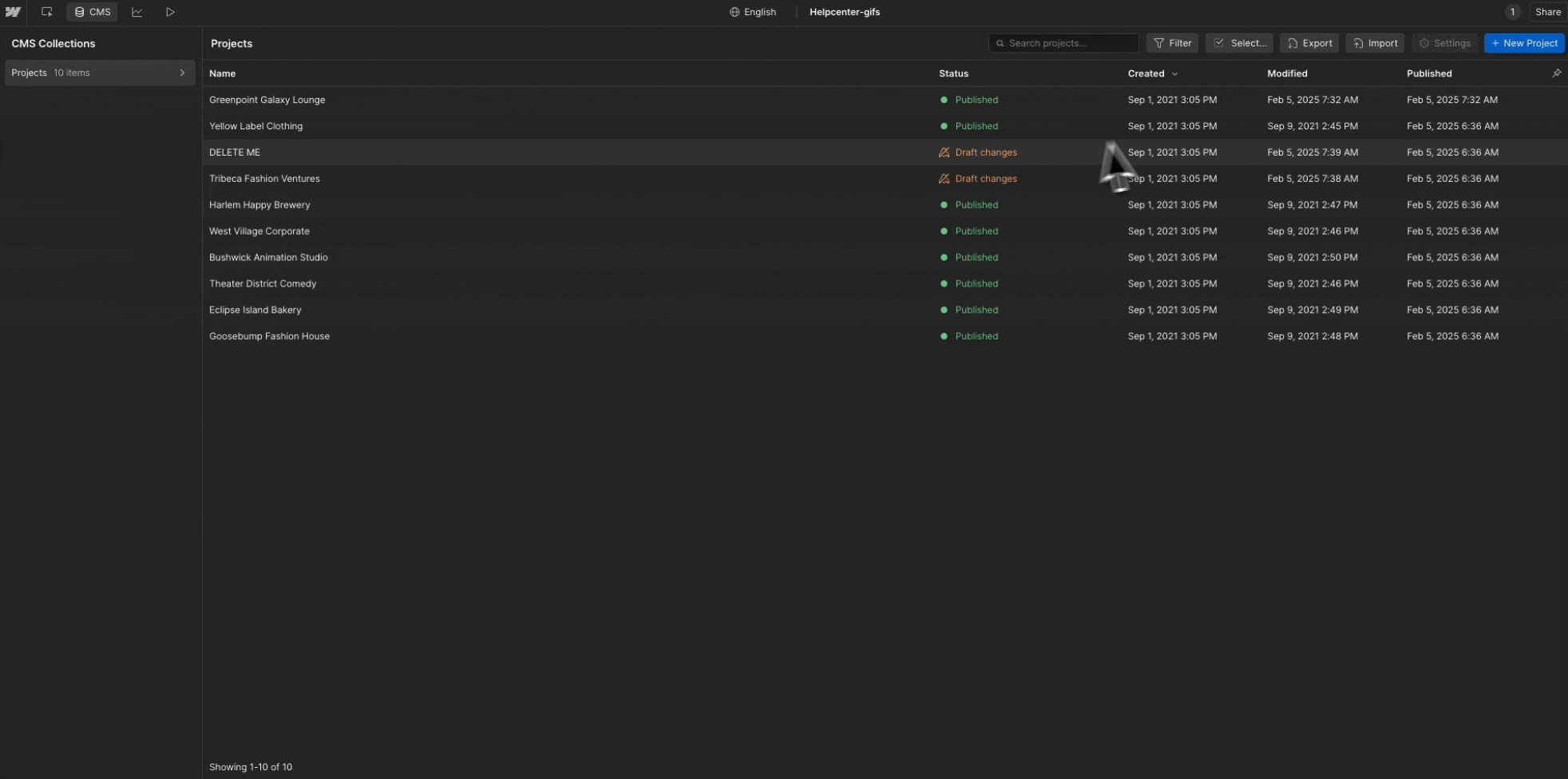This screenshot has height=779, width=1568.
Task: Open Harlem Happy Brewery item
Action: coord(259,205)
